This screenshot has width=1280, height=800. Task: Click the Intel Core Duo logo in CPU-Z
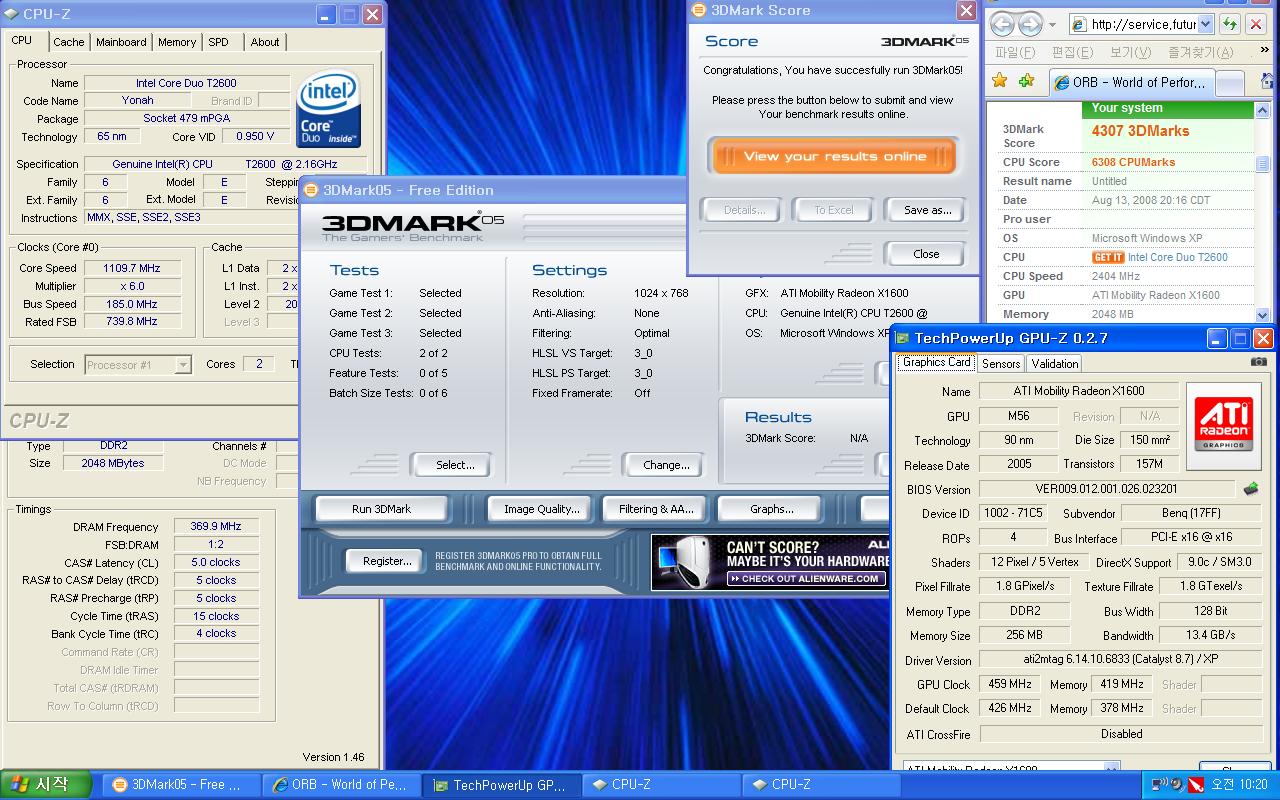(329, 109)
